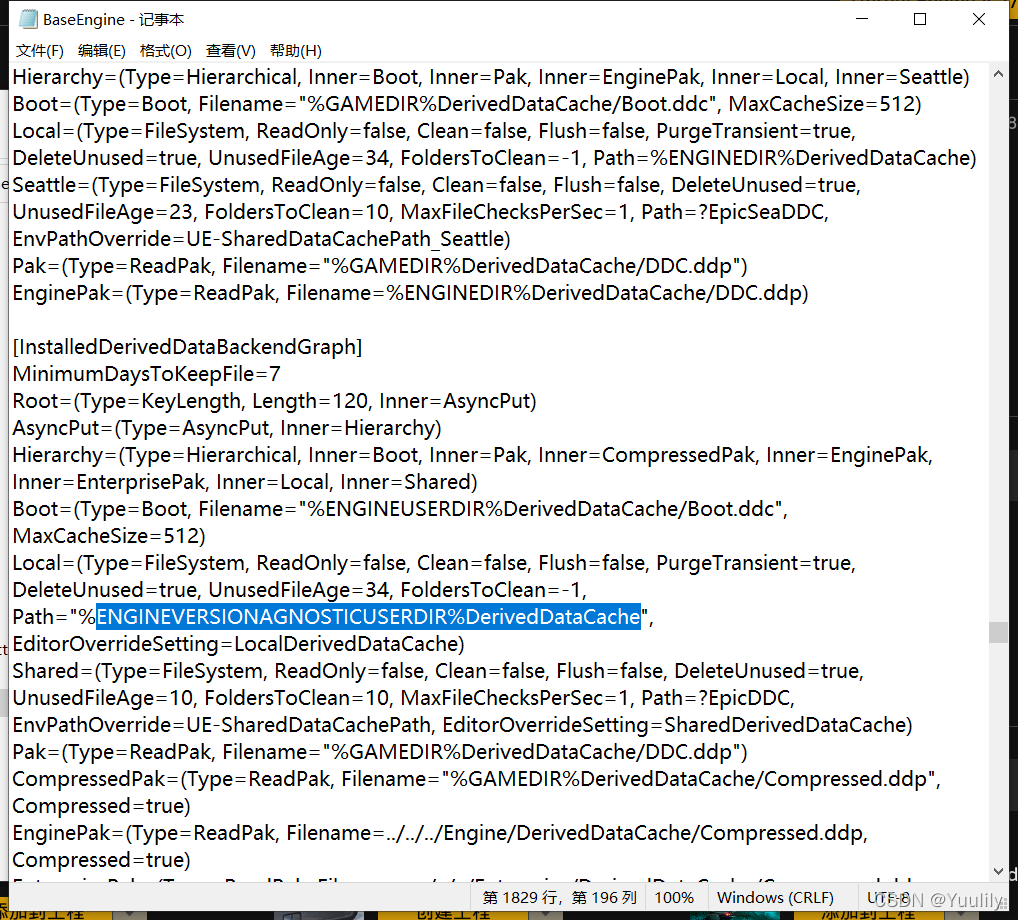Open the 文件(F) menu

pos(39,50)
